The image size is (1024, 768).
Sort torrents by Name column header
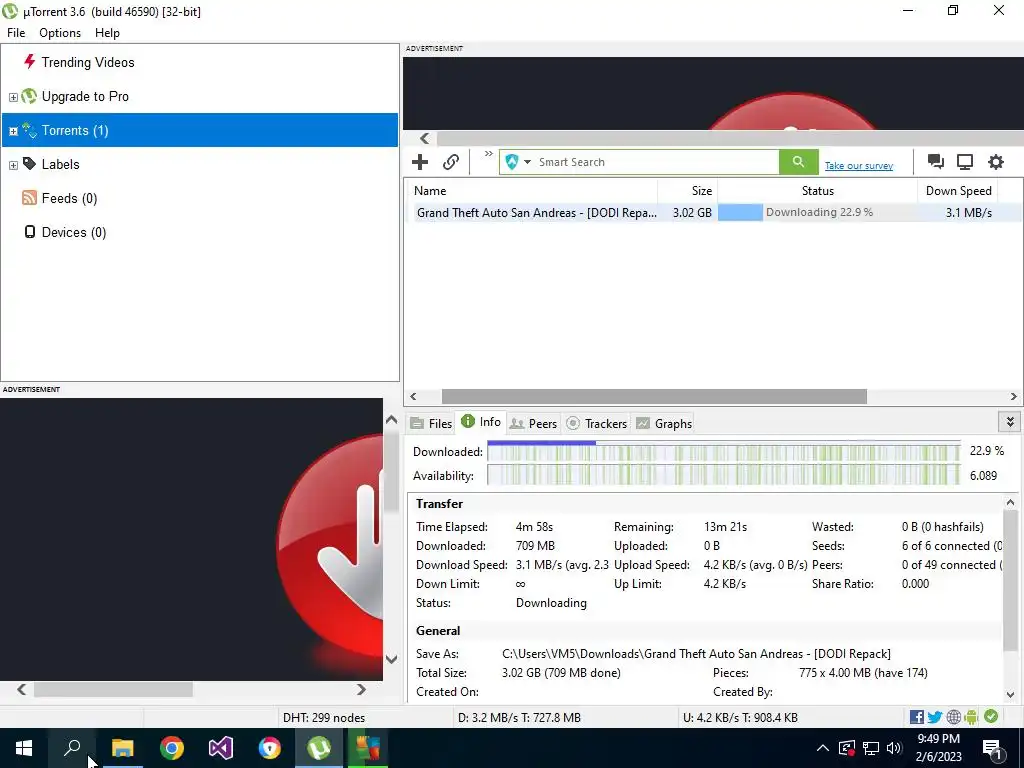(533, 191)
